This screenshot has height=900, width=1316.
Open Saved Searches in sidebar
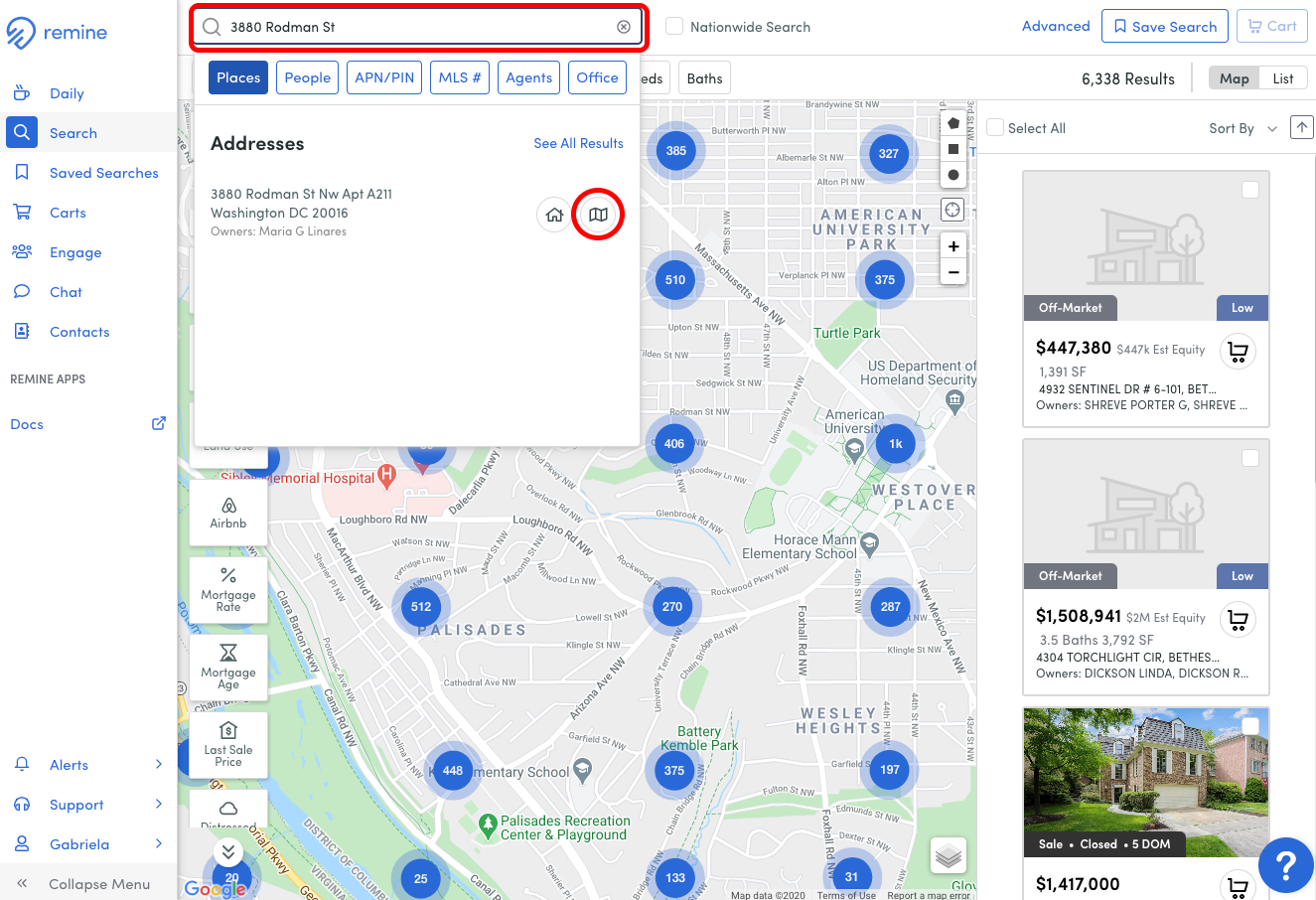pos(103,173)
